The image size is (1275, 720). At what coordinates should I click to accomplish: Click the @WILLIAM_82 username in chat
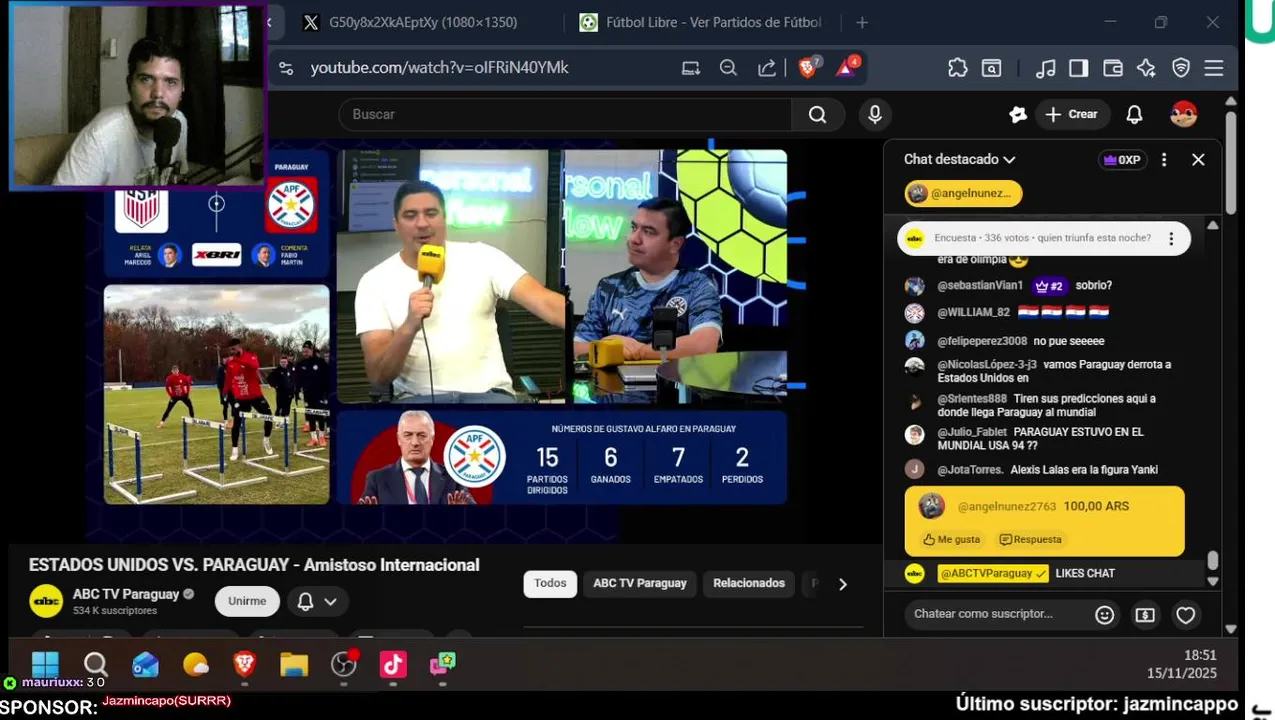coord(974,313)
